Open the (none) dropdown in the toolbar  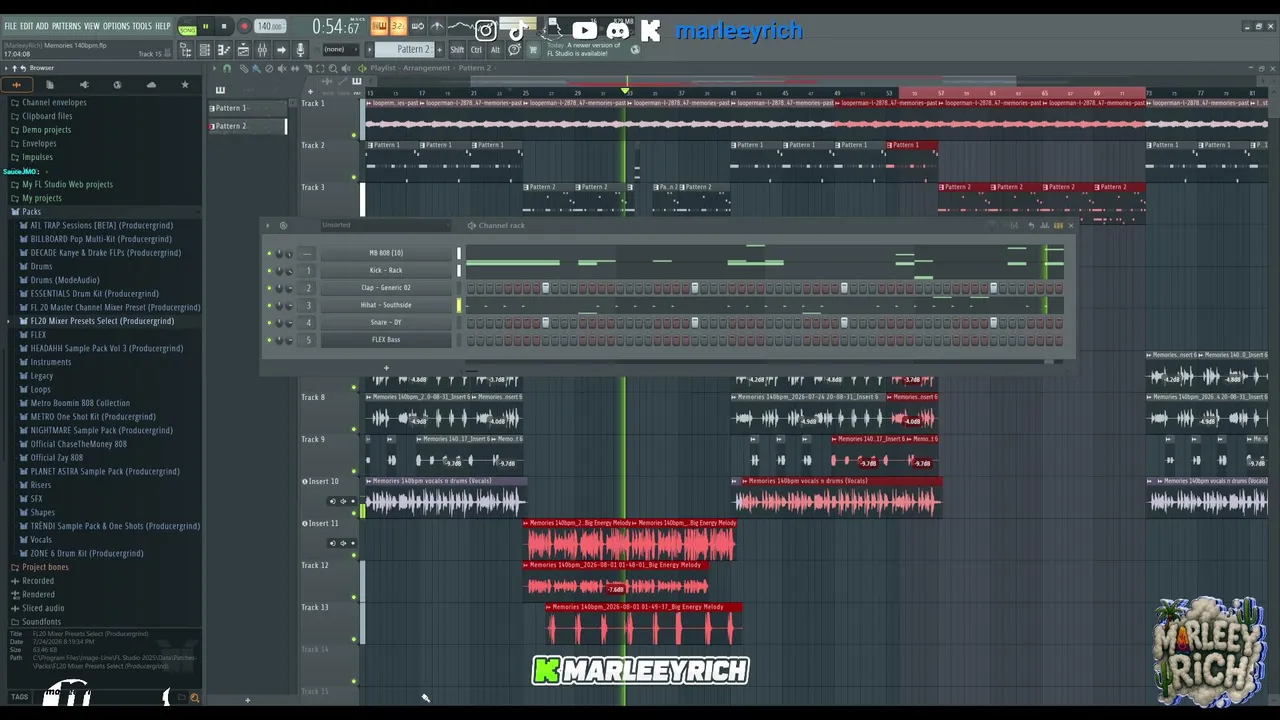pos(343,50)
